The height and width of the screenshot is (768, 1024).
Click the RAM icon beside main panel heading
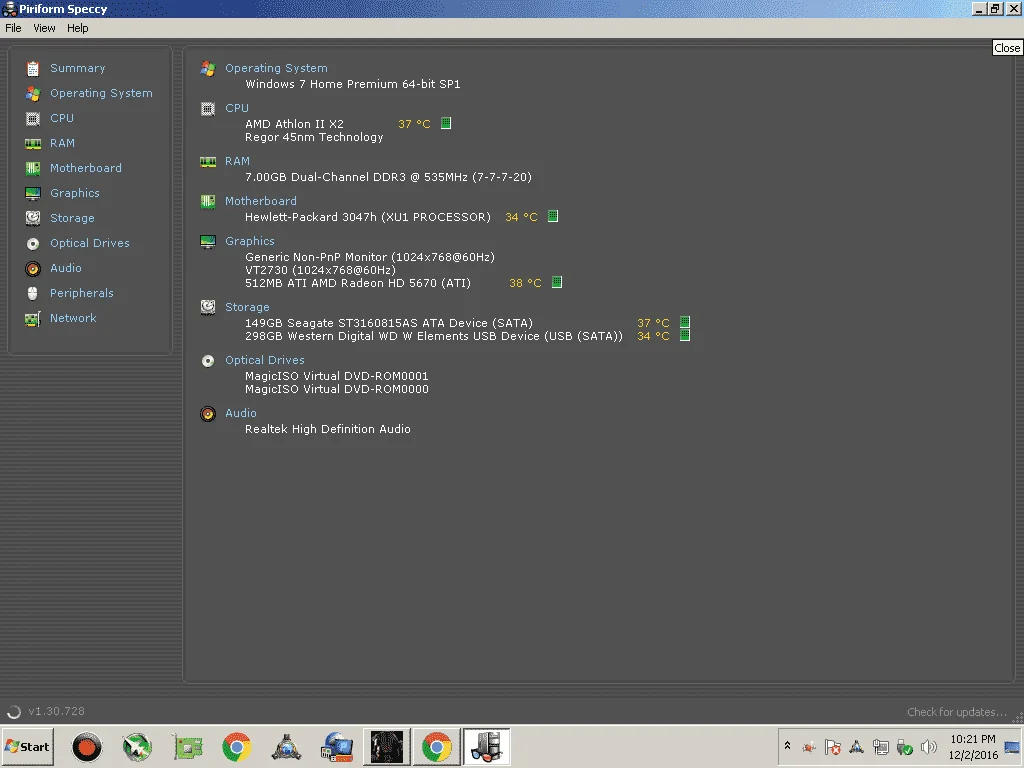point(208,162)
